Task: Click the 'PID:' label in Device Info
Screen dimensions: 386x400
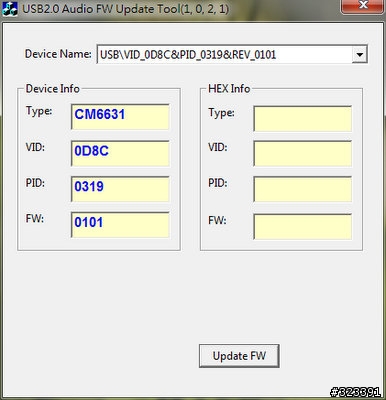Action: 35,183
